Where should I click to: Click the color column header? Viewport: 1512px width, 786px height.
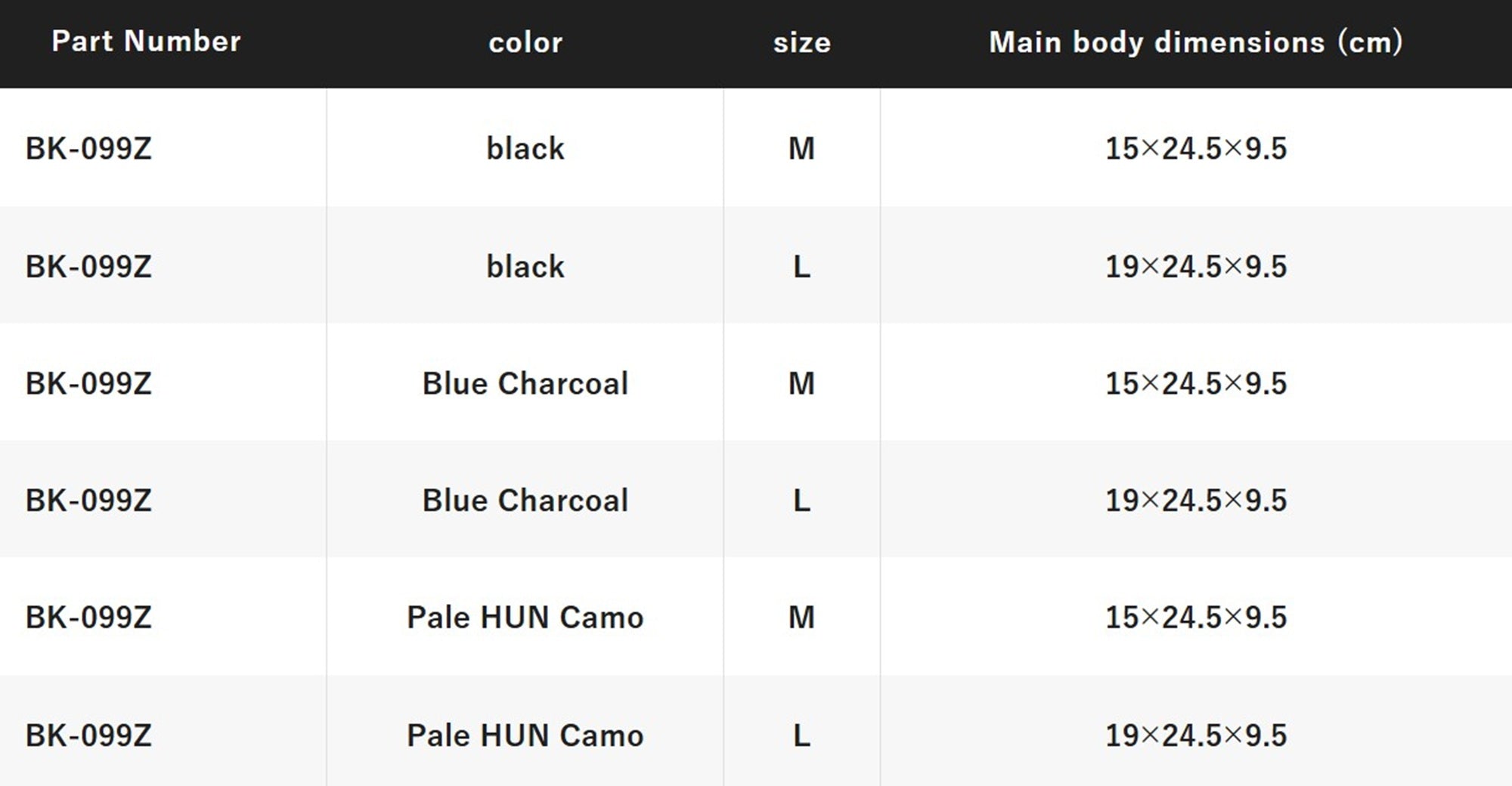[x=525, y=43]
